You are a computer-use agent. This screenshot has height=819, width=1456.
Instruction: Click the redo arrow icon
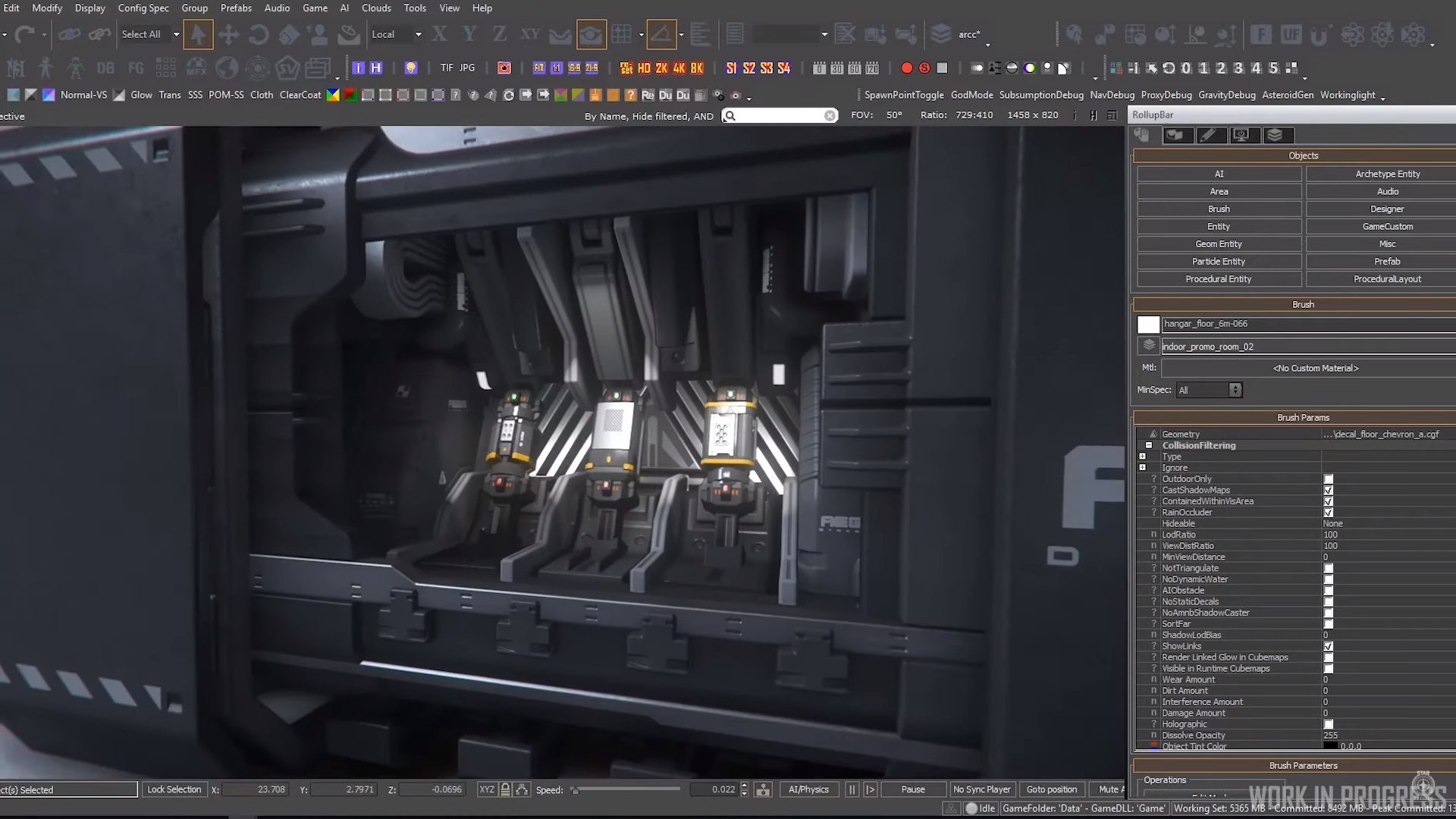(x=24, y=34)
